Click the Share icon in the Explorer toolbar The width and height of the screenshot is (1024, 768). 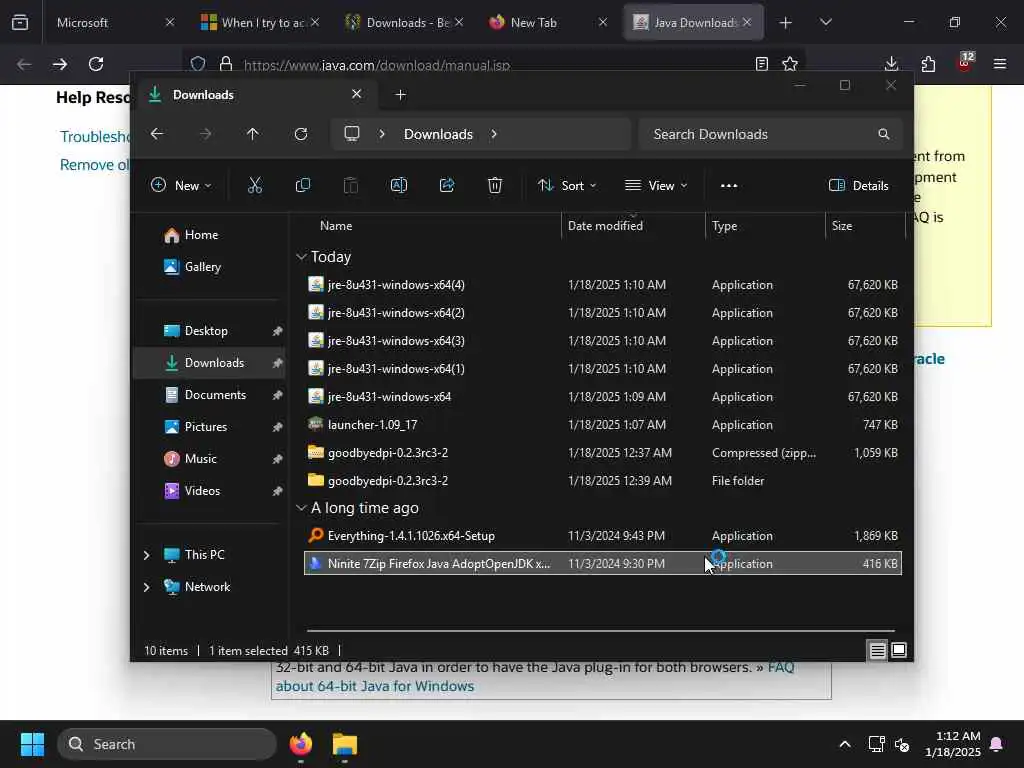[447, 185]
